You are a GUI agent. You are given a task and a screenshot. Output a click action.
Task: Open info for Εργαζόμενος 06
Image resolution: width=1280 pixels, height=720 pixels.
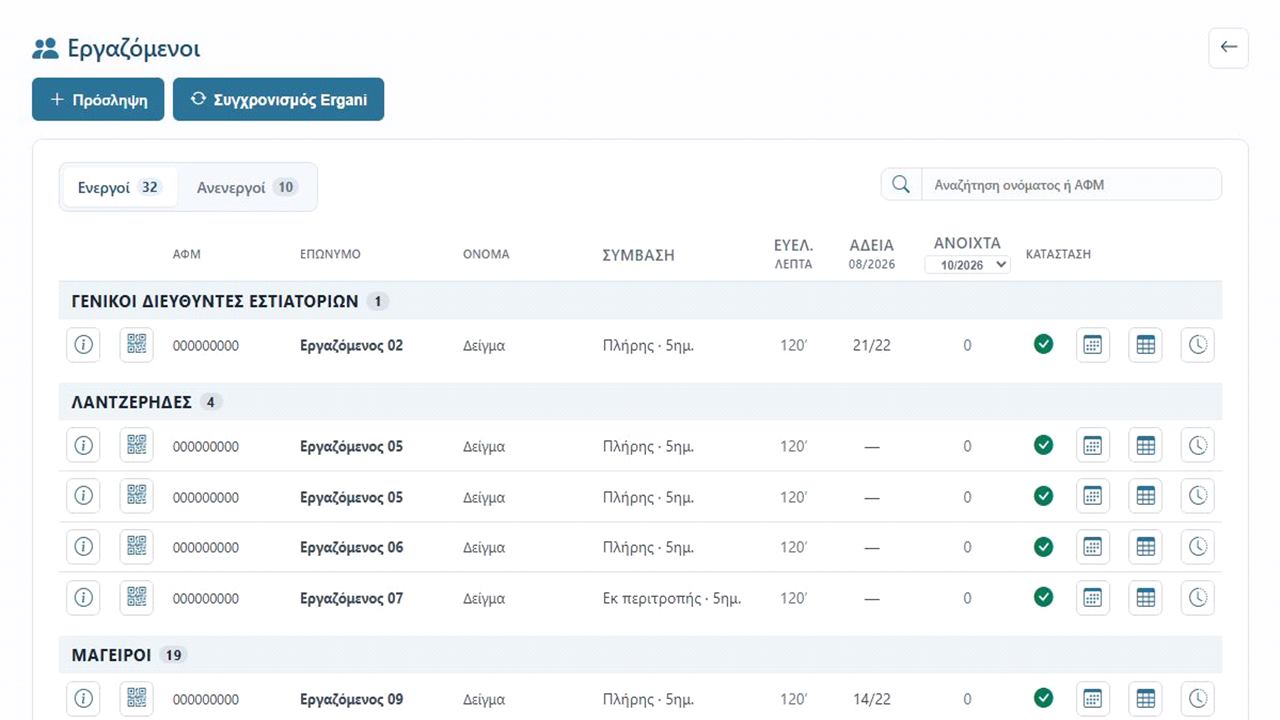[x=84, y=547]
